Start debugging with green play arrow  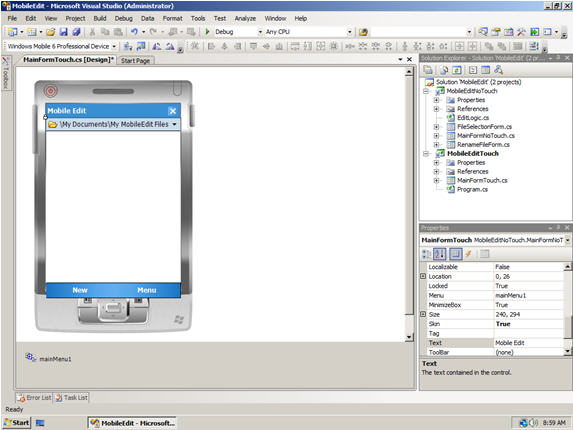point(208,32)
